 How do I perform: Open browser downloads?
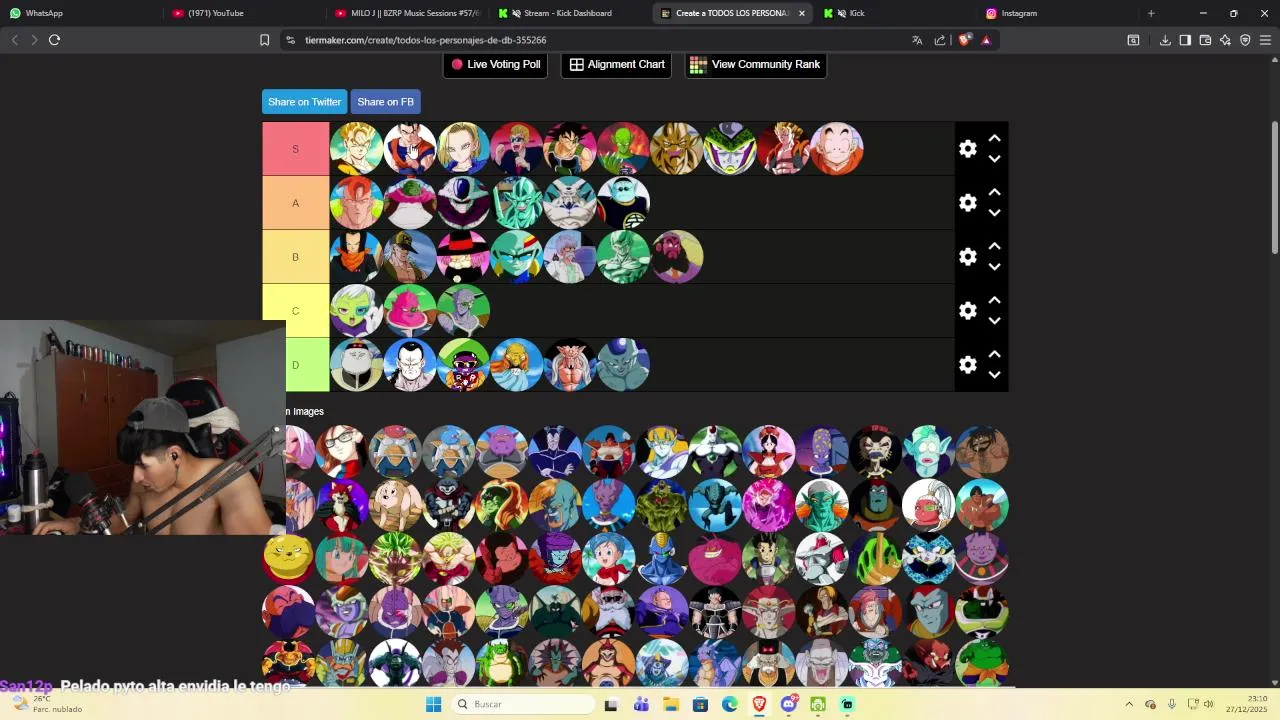[1165, 40]
